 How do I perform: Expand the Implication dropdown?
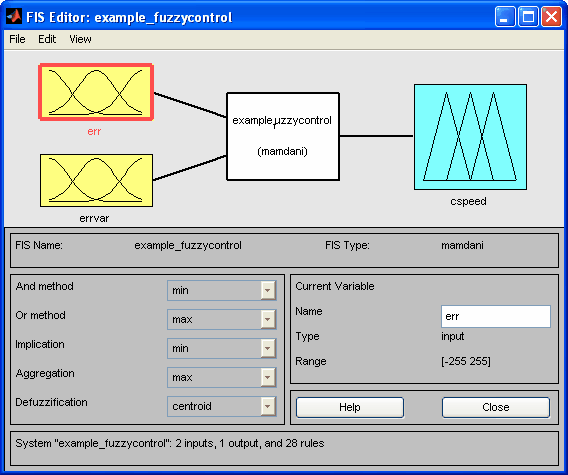click(222, 348)
